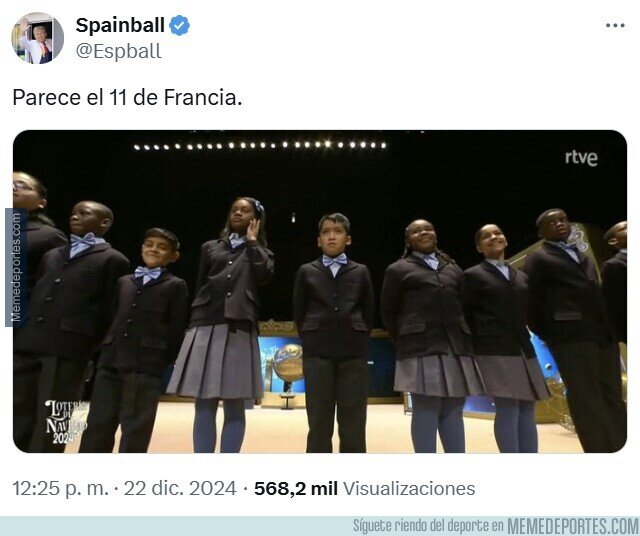Open the @Espball handle link
Image resolution: width=640 pixels, height=536 pixels.
118,51
